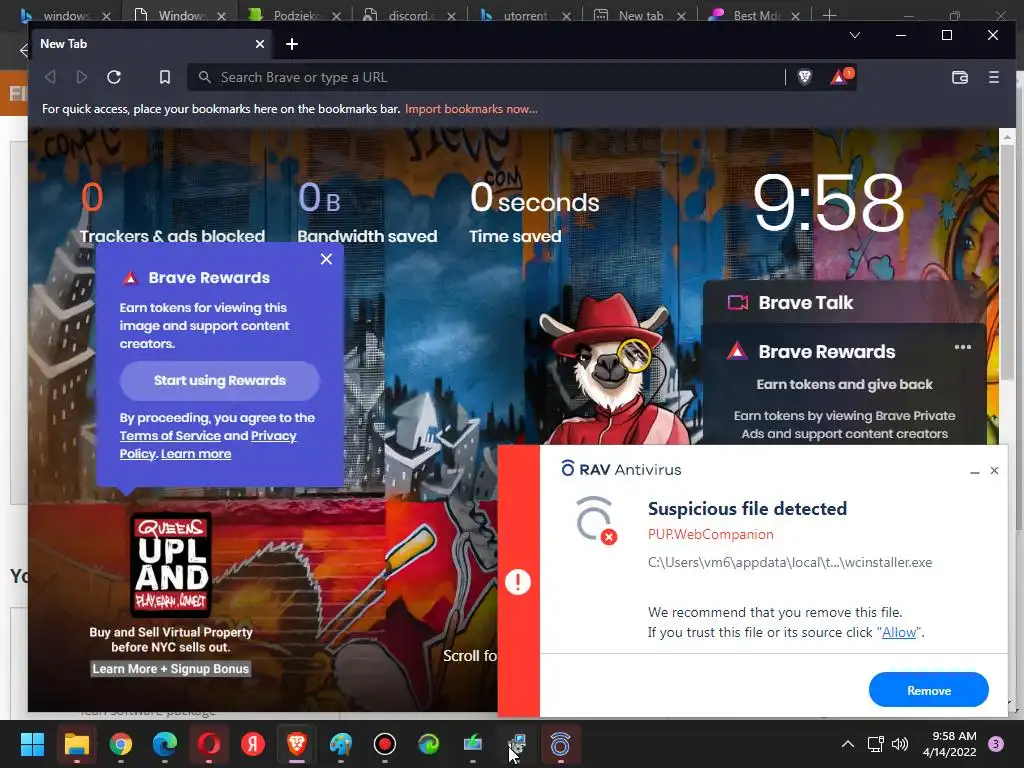Click the network tray icon
Image resolution: width=1024 pixels, height=768 pixels.
[875, 744]
